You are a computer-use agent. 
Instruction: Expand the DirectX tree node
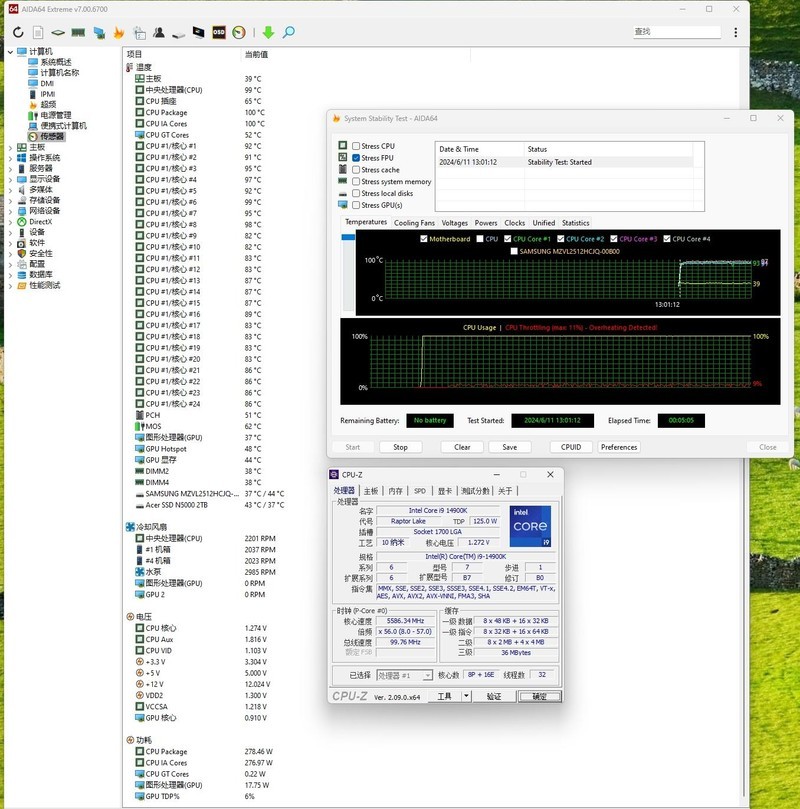(10, 222)
